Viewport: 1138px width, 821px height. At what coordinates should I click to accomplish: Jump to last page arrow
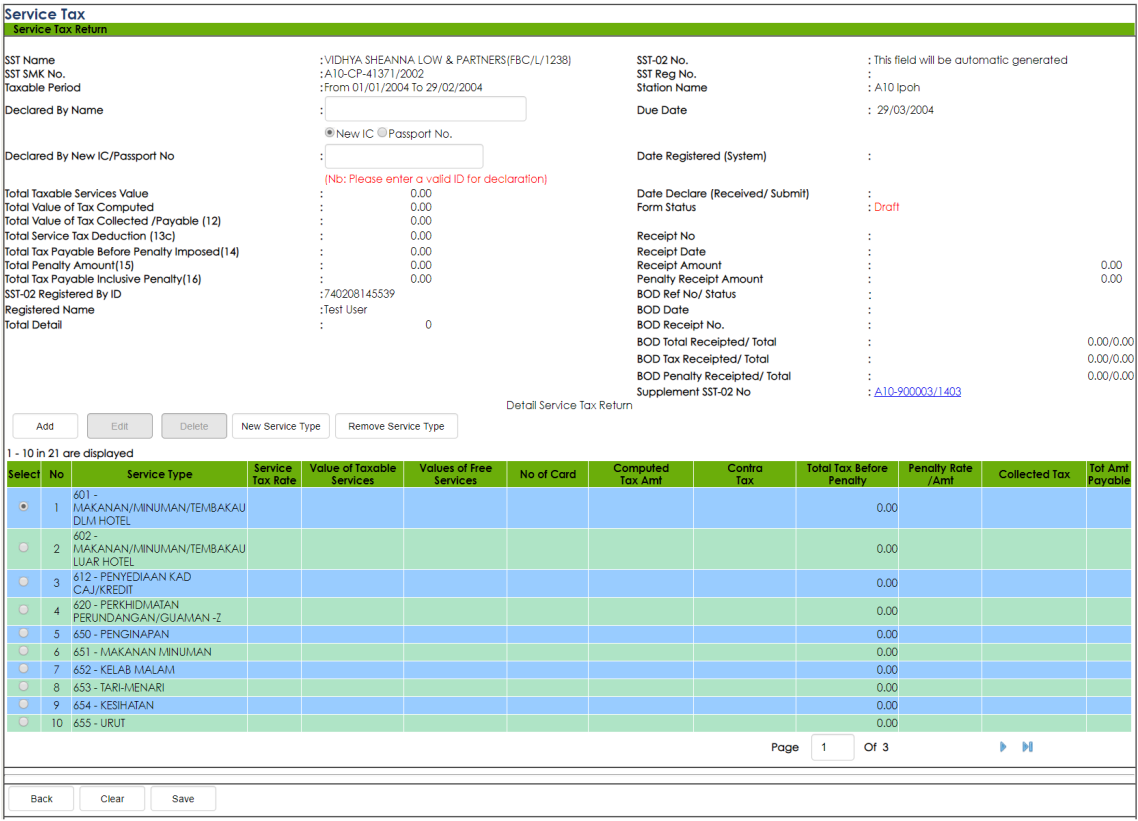point(1027,747)
